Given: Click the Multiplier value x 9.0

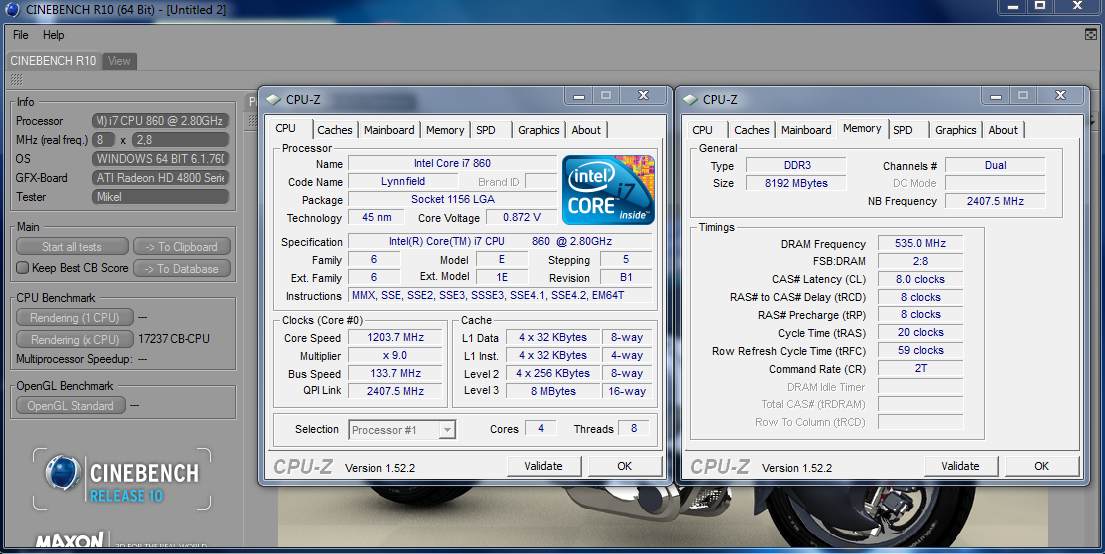Looking at the screenshot, I should (x=395, y=355).
